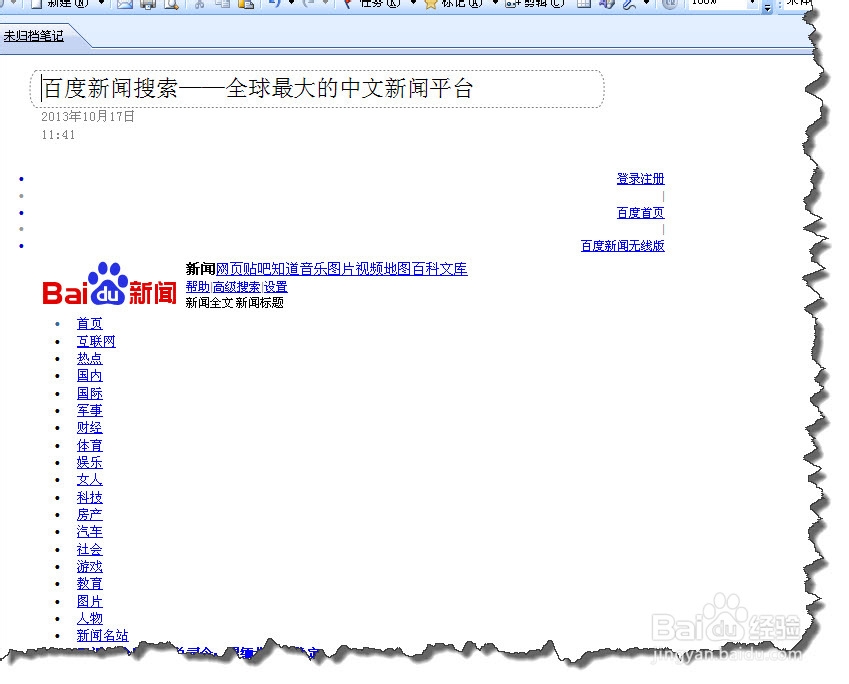Open the 娱乐 category link
This screenshot has height=684, width=849.
click(x=89, y=462)
